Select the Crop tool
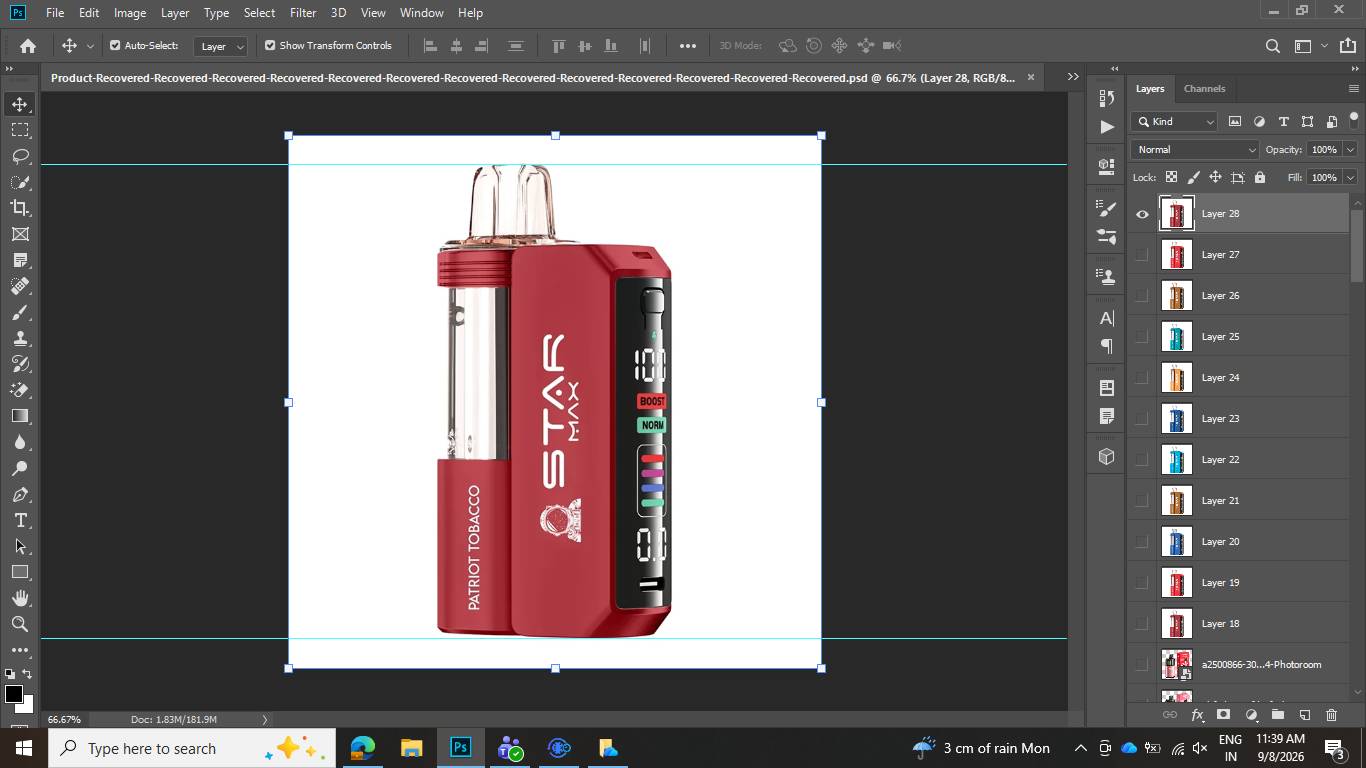 [x=20, y=208]
